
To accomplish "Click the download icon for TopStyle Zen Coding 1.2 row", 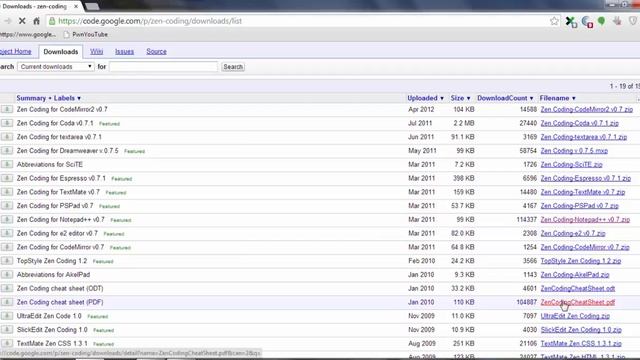I will (7, 261).
